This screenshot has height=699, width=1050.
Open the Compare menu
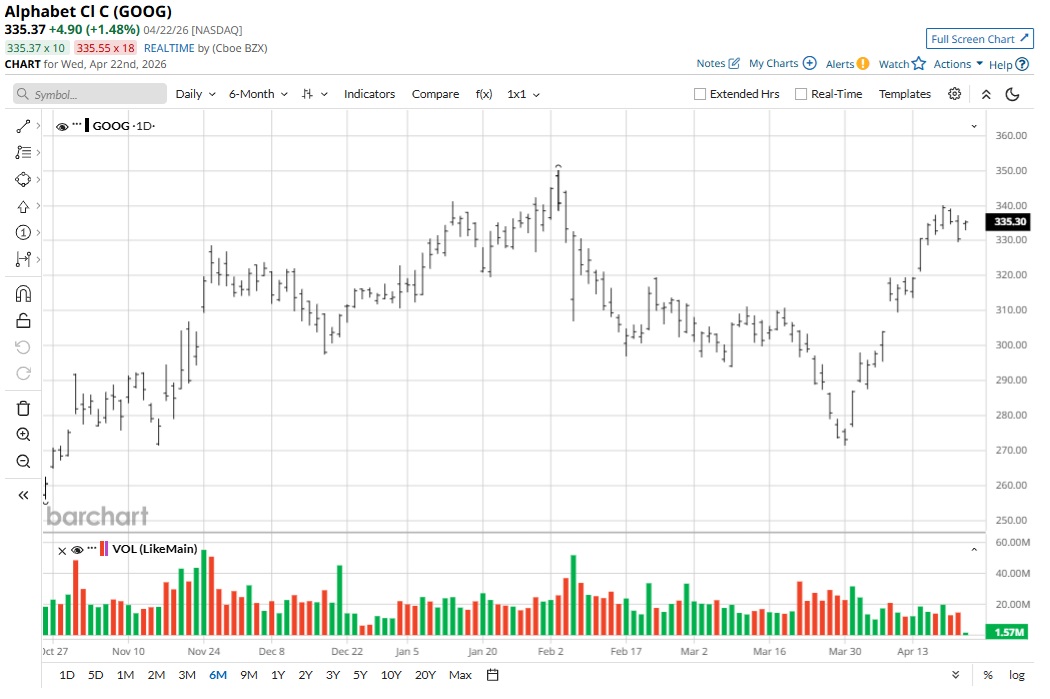tap(435, 94)
